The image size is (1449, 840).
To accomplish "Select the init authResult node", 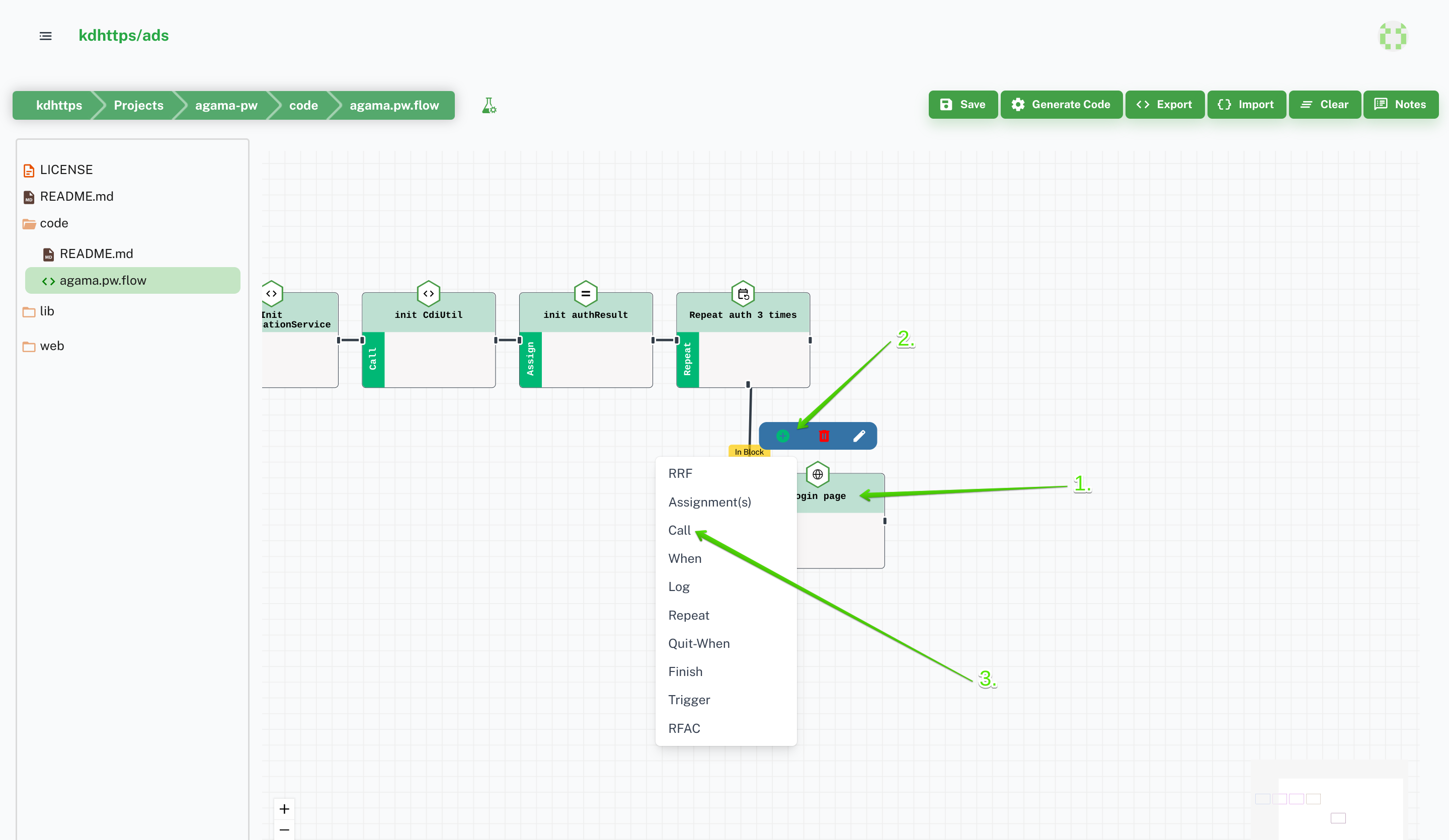I will [x=585, y=341].
